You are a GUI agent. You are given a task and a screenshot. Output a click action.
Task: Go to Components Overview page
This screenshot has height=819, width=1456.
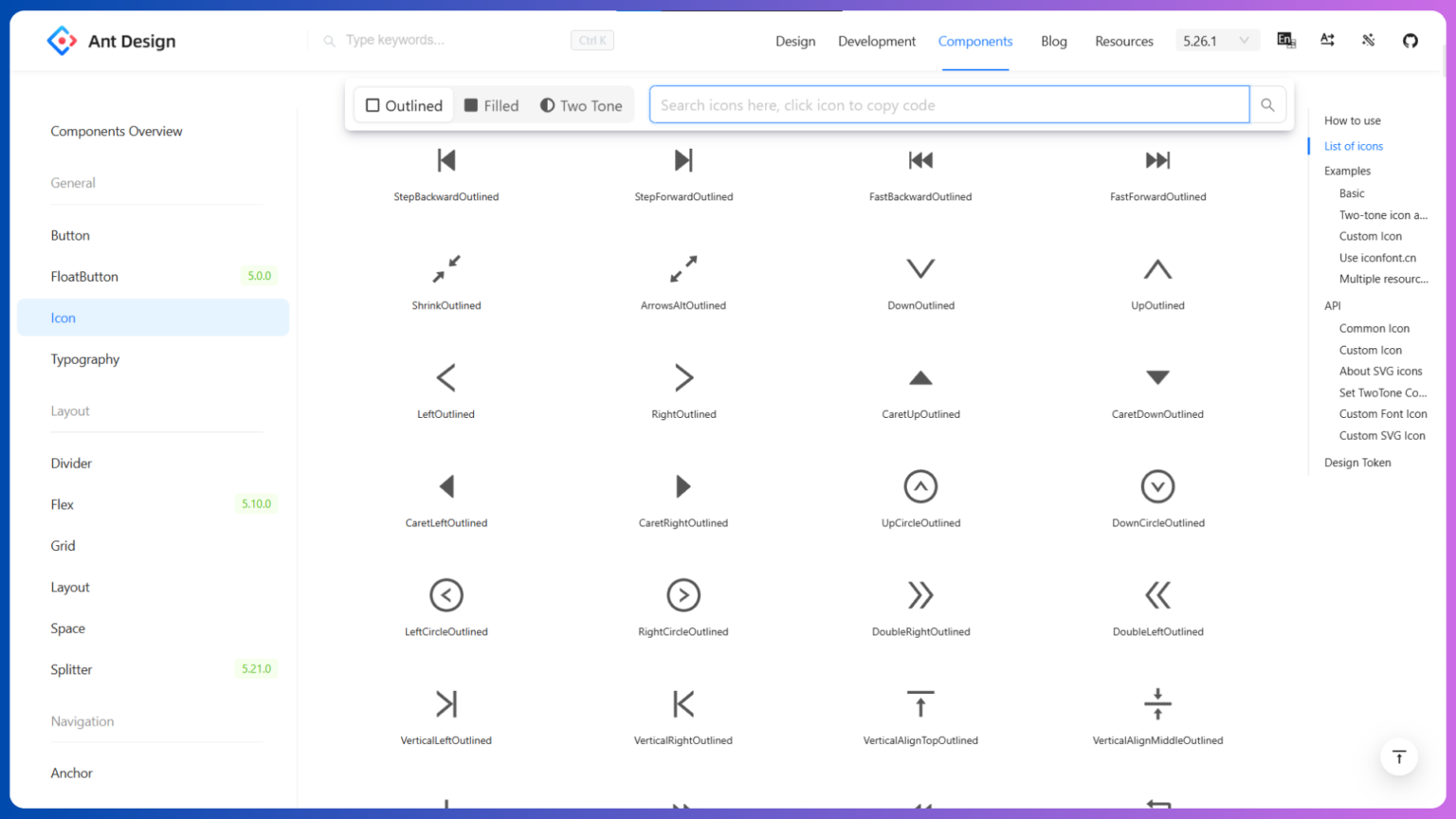(117, 131)
